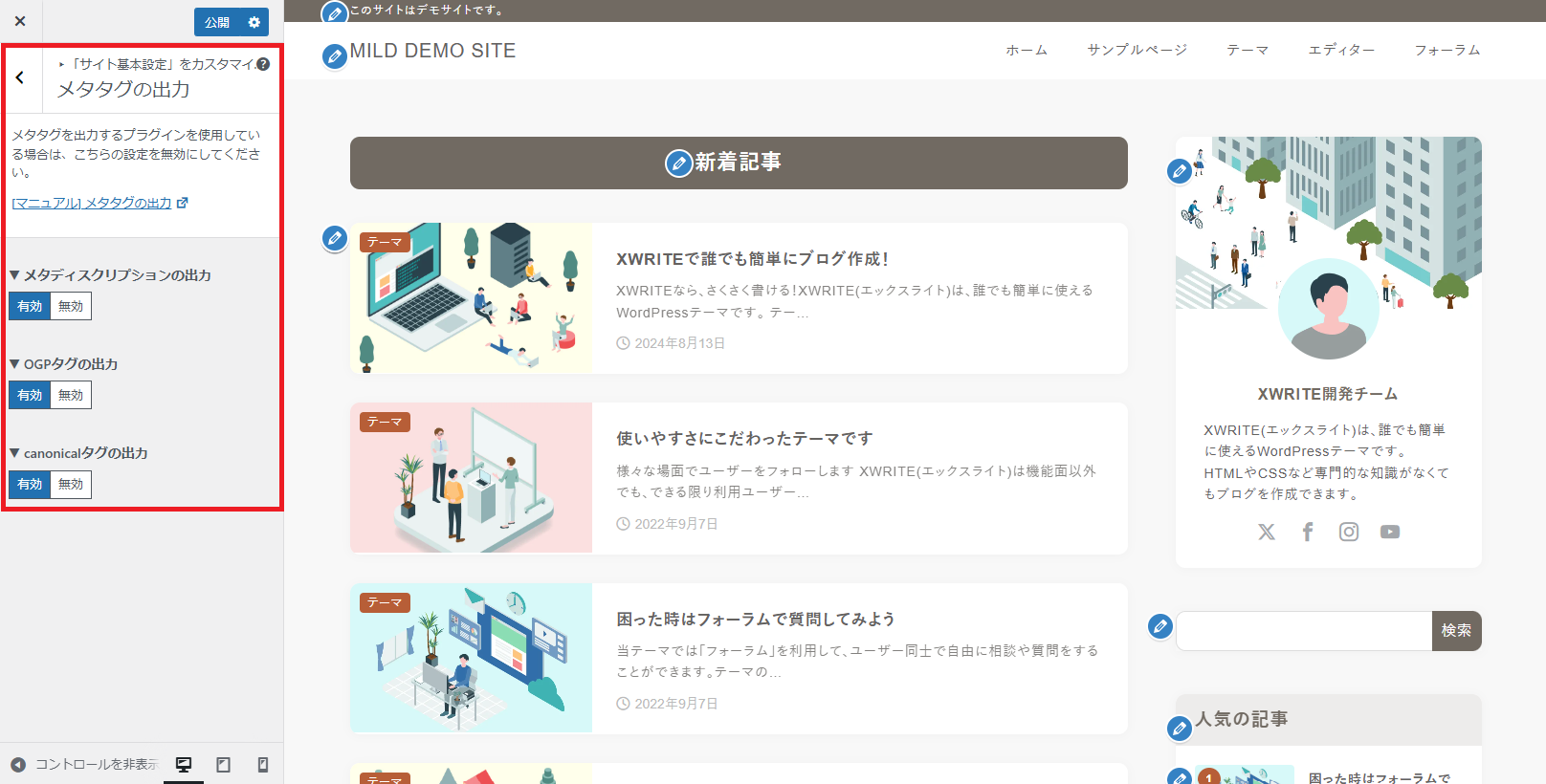
Task: Click the laptop thumbnail of first article
Action: tap(471, 298)
